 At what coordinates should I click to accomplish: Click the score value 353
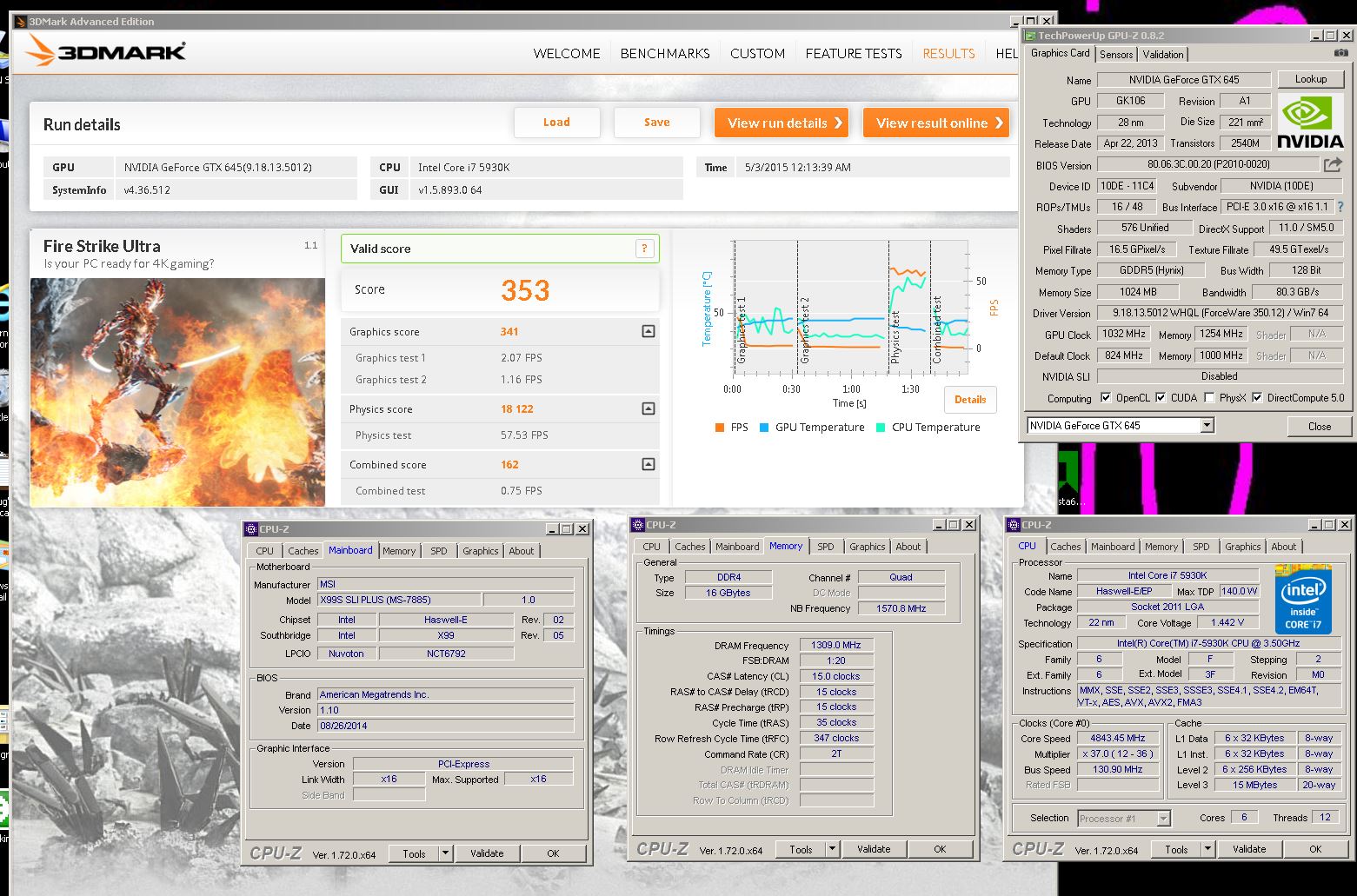(525, 290)
